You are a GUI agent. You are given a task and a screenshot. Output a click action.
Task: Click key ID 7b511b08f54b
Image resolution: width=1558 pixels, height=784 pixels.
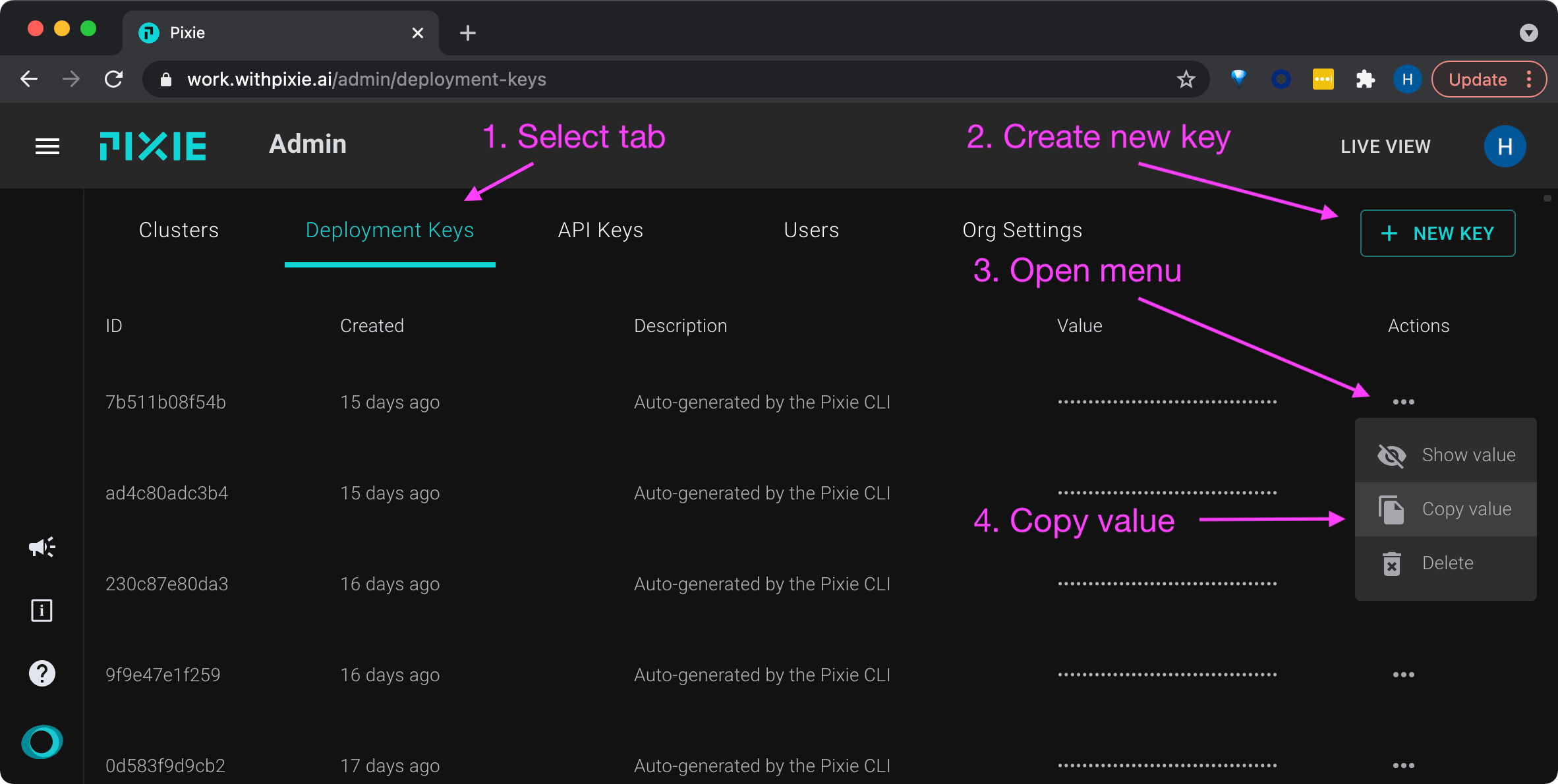pyautogui.click(x=165, y=402)
